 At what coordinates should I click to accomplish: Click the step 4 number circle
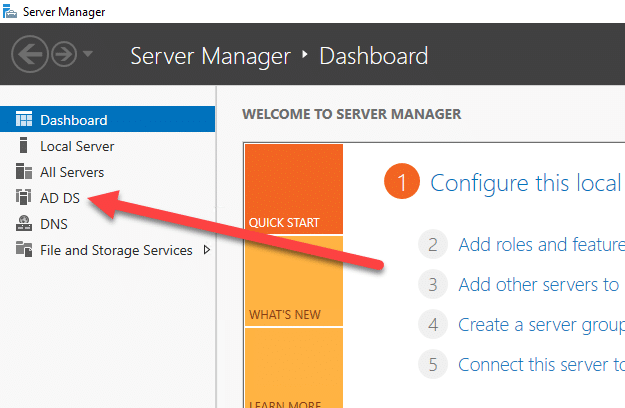(433, 324)
